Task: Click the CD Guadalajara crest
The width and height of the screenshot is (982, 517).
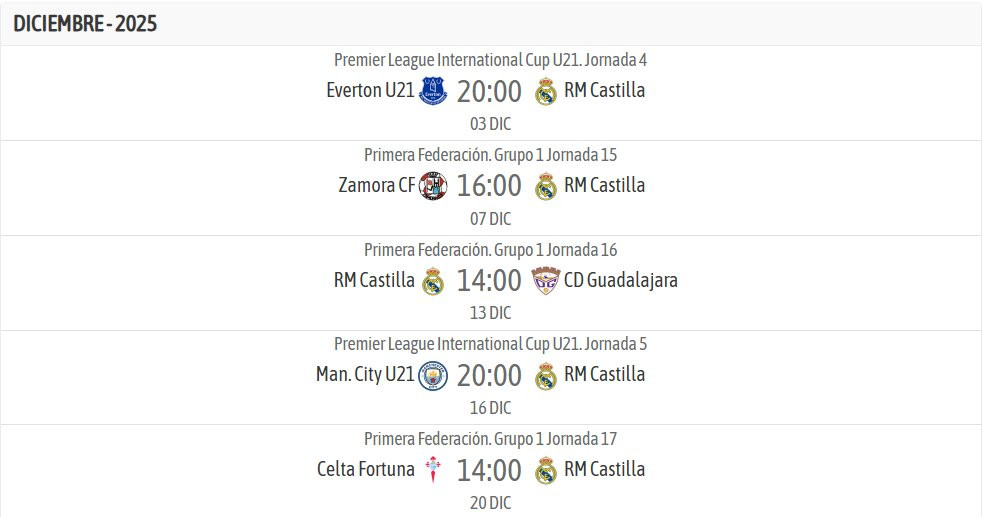Action: pyautogui.click(x=545, y=280)
